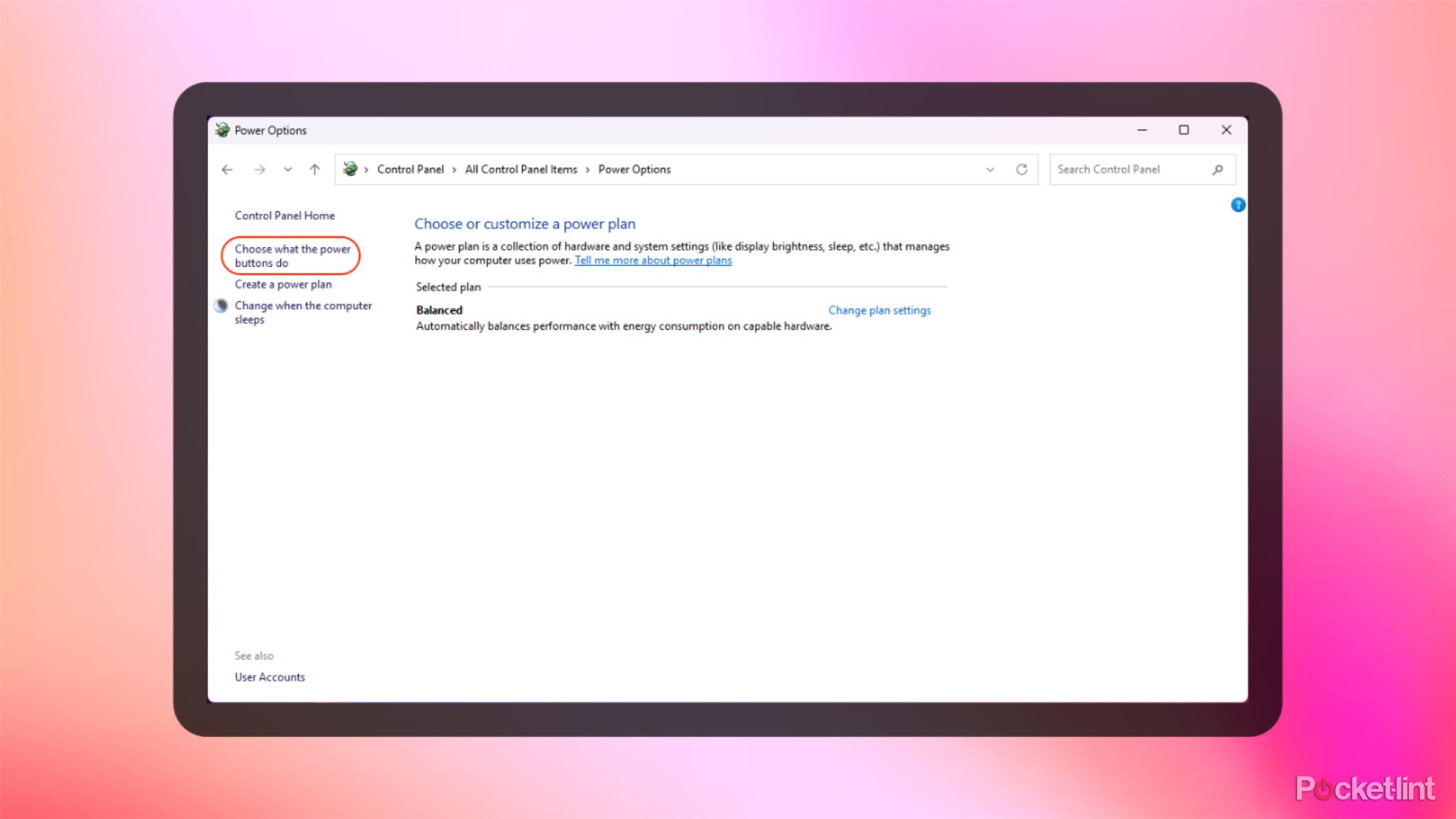Click the Power Options address bar icon
Screen dimensions: 1456x819
coord(350,169)
